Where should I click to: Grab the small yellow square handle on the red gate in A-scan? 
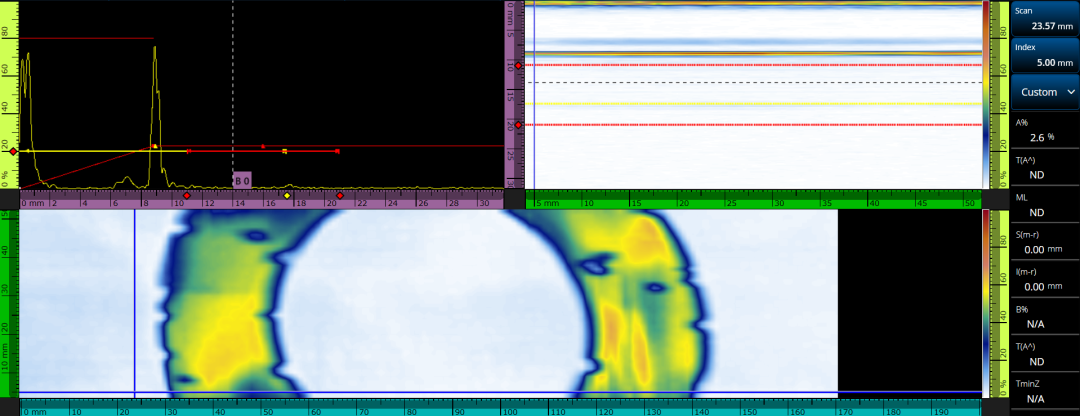tap(284, 151)
